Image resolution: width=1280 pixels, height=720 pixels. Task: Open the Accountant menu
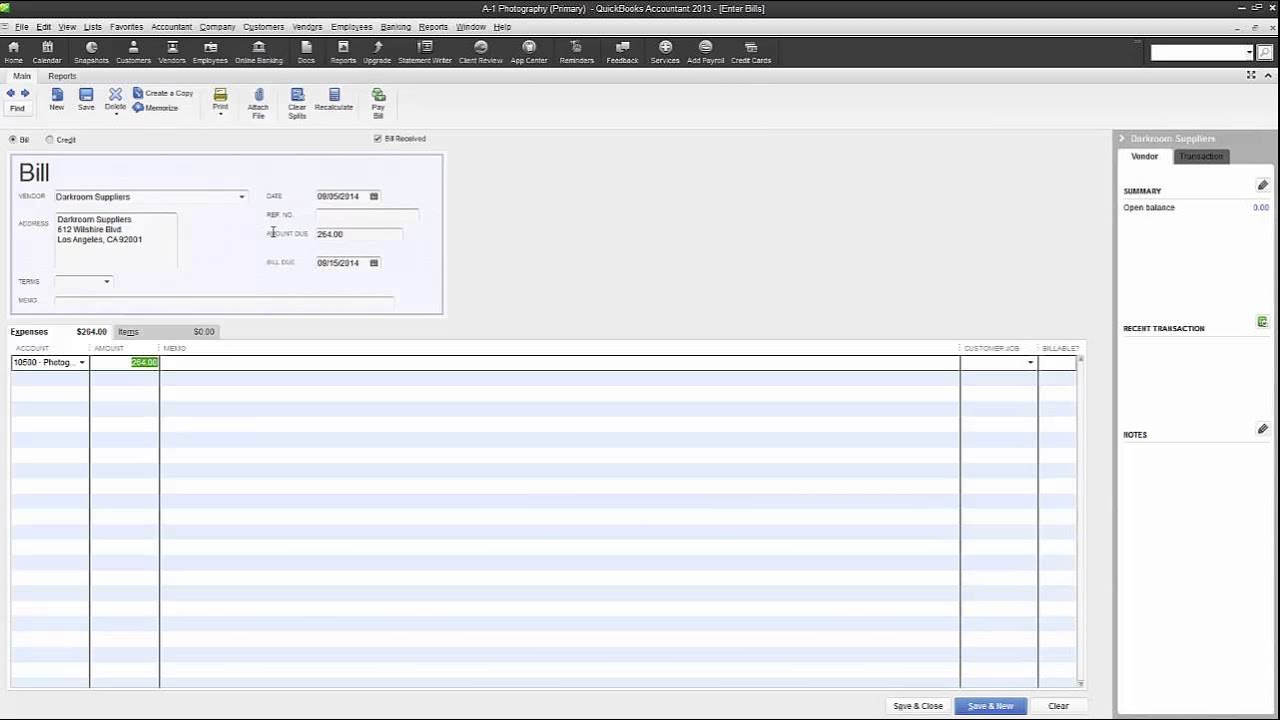point(172,27)
